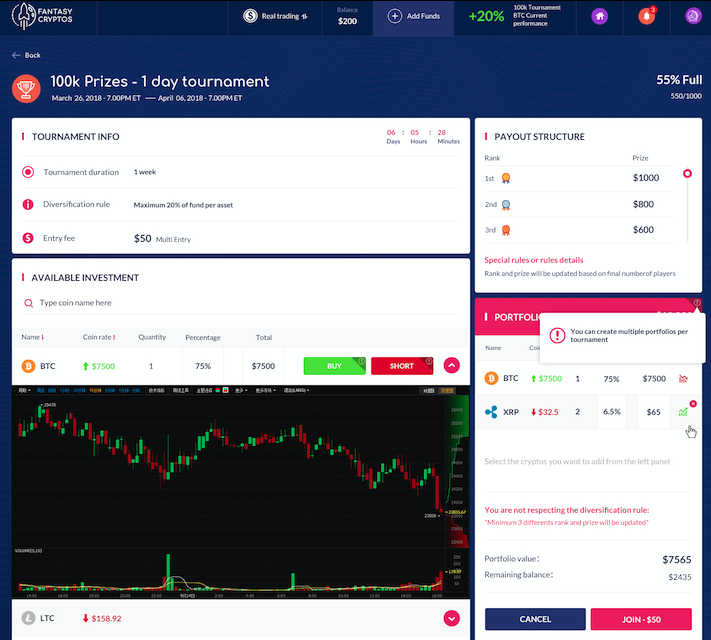This screenshot has height=640, width=711.
Task: Click the orange trophy tournament icon
Action: 26,88
